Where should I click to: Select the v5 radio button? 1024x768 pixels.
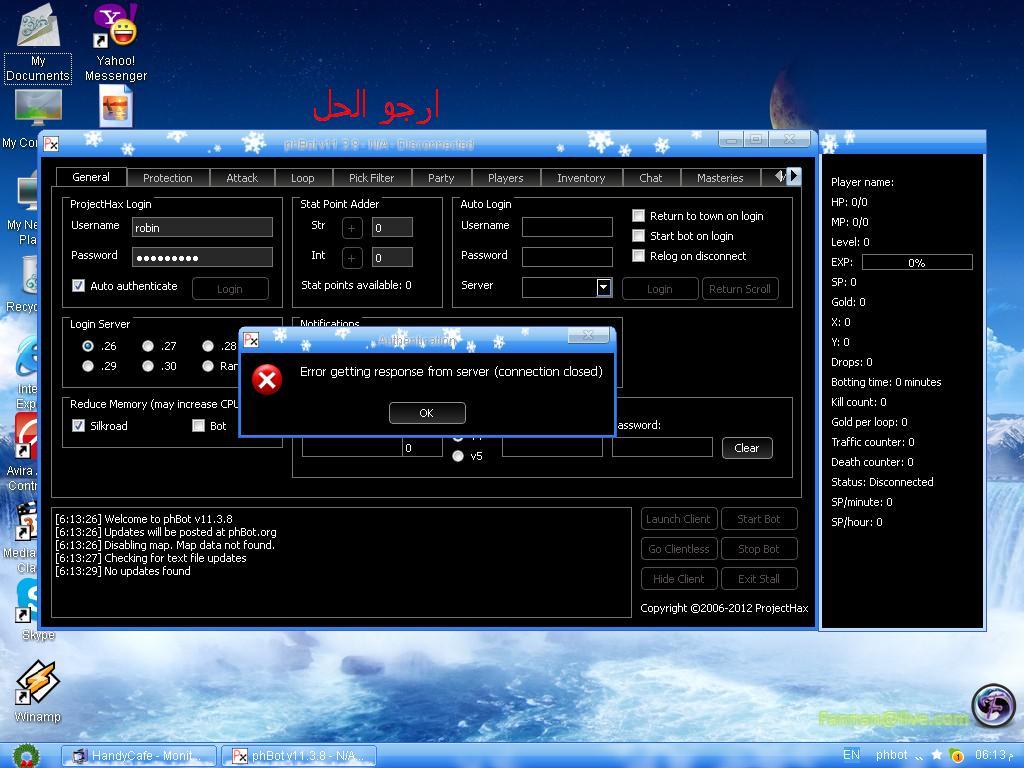pyautogui.click(x=458, y=456)
